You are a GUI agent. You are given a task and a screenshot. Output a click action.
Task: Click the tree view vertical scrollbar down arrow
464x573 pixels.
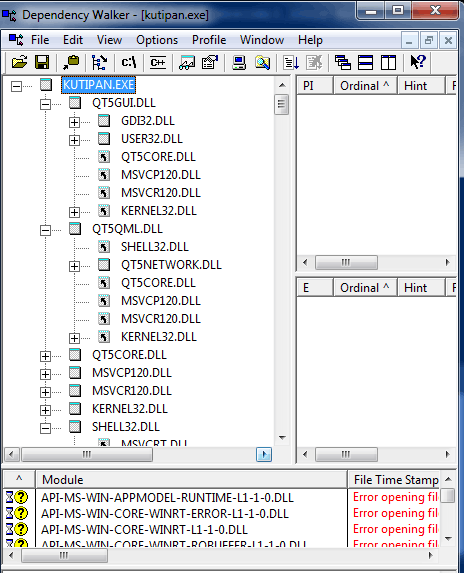click(282, 437)
